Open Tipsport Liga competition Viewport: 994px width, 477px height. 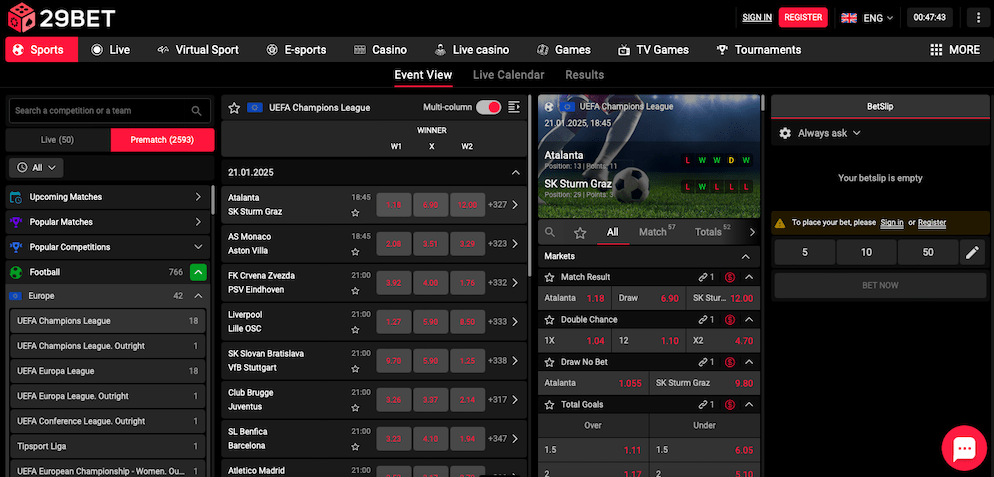(107, 446)
